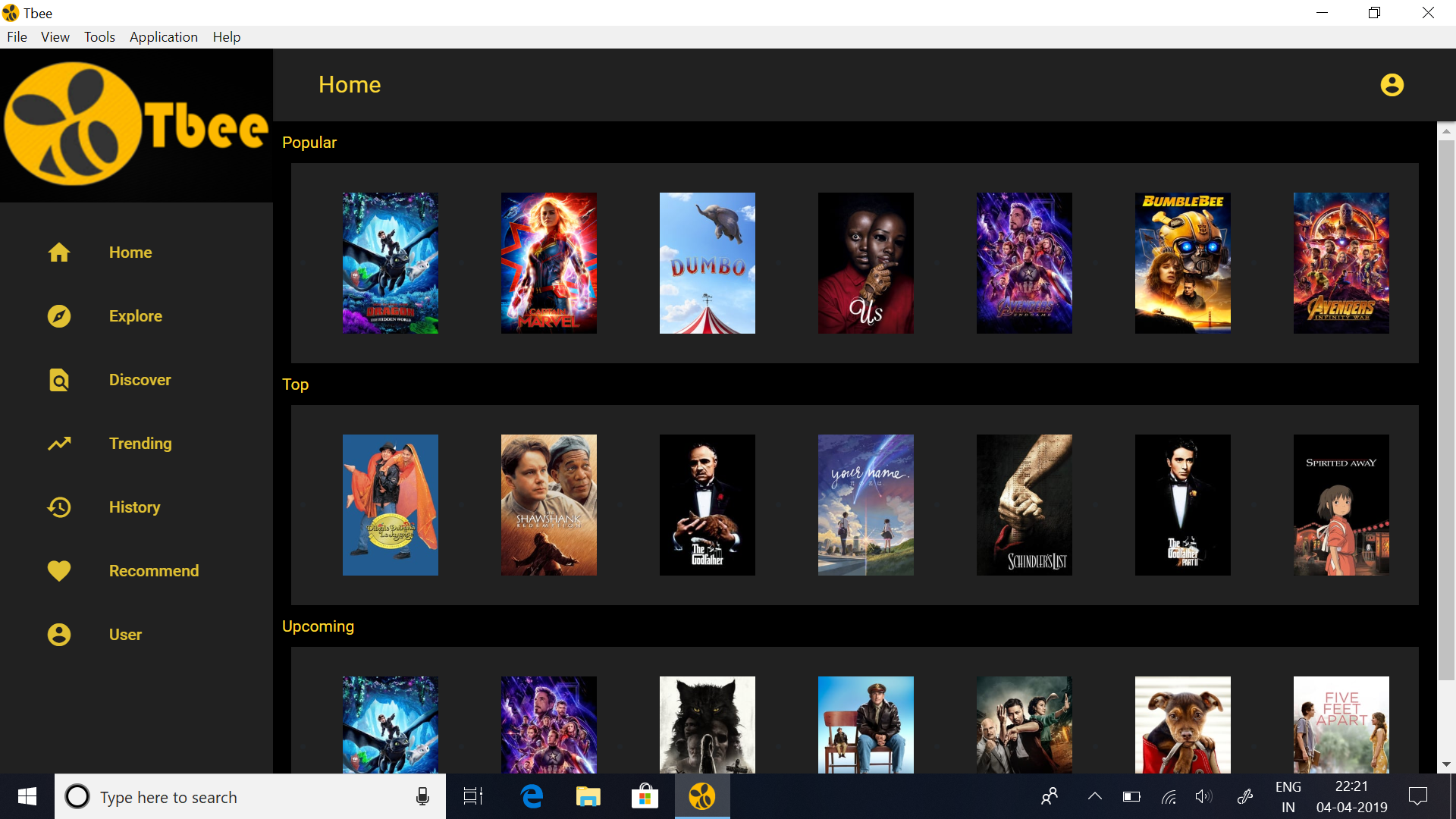The height and width of the screenshot is (819, 1456).
Task: Go to the Explore page
Action: pyautogui.click(x=136, y=316)
